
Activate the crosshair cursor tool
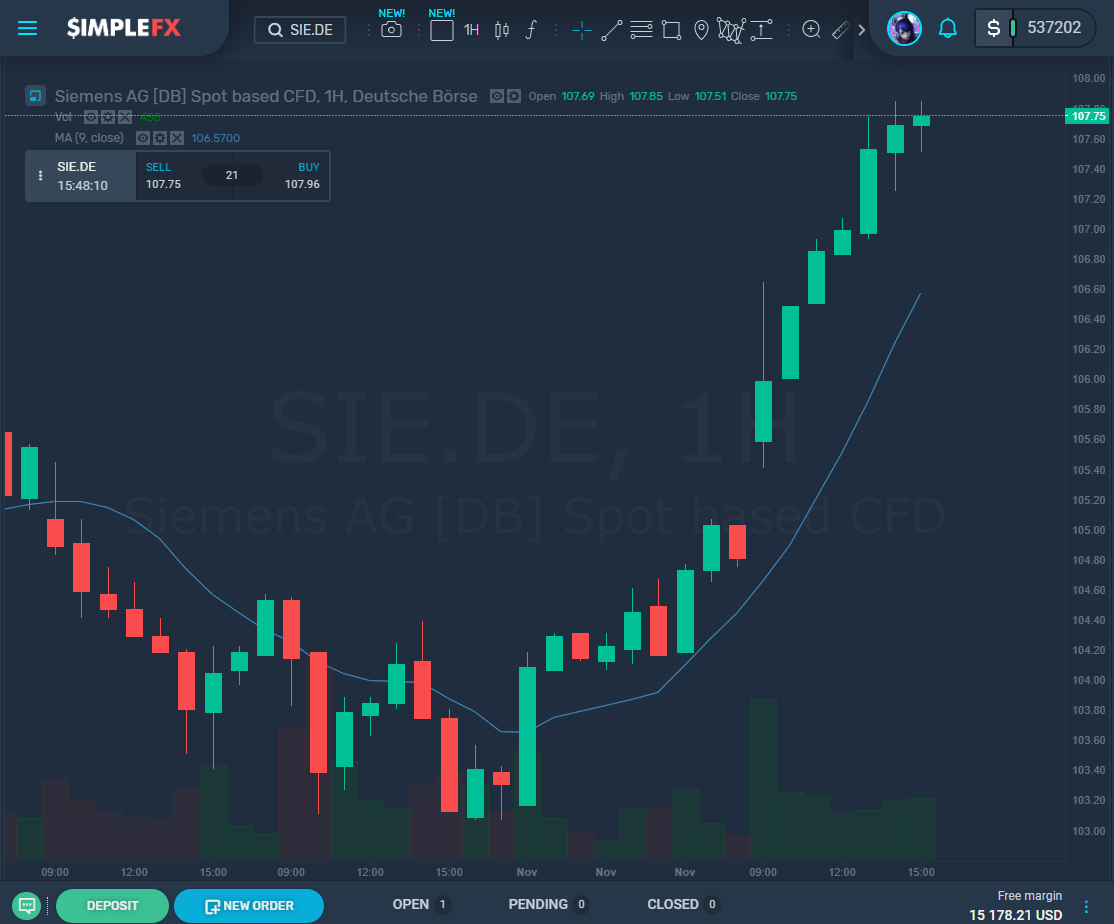click(x=581, y=29)
